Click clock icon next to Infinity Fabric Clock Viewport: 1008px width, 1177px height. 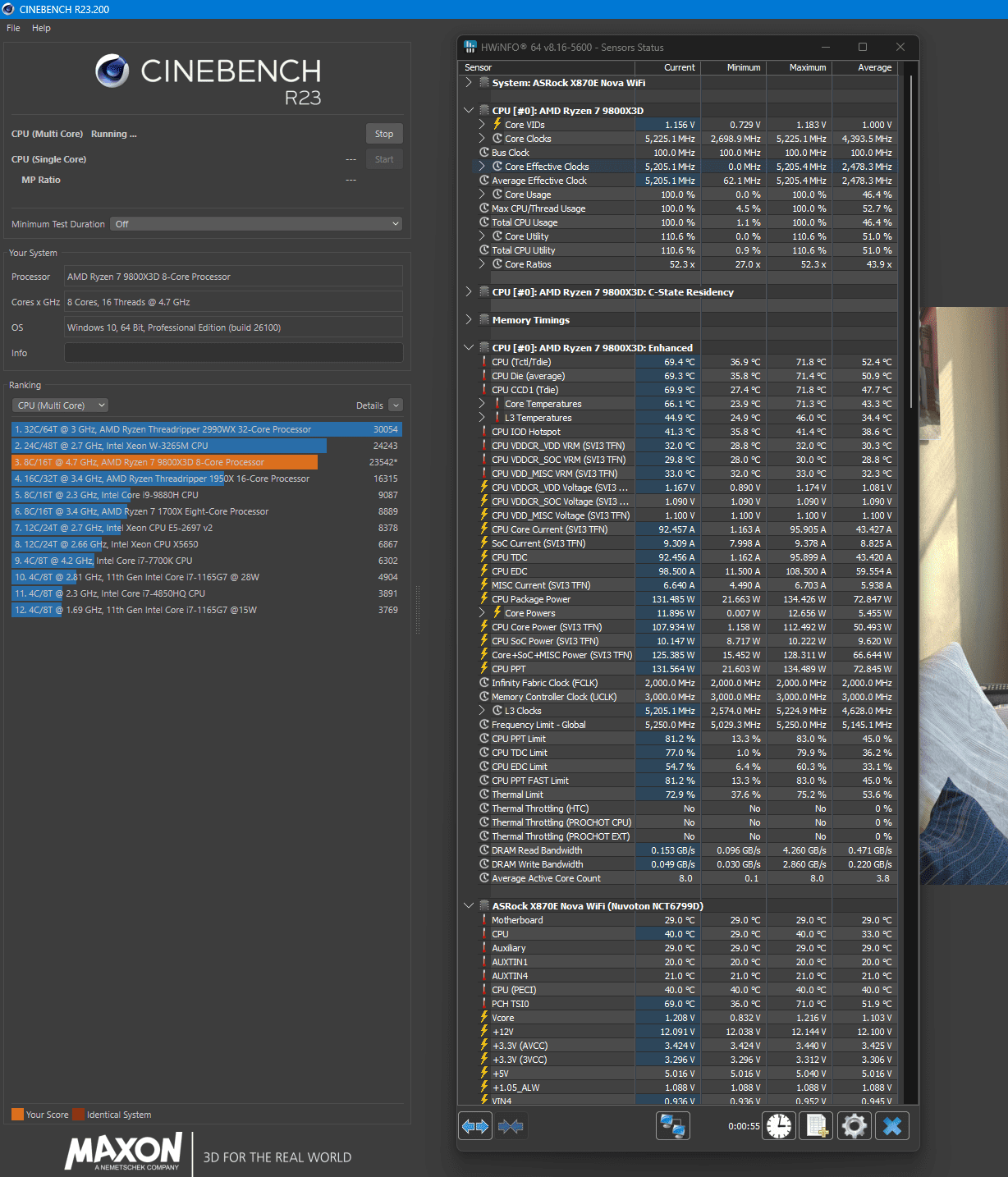(484, 683)
